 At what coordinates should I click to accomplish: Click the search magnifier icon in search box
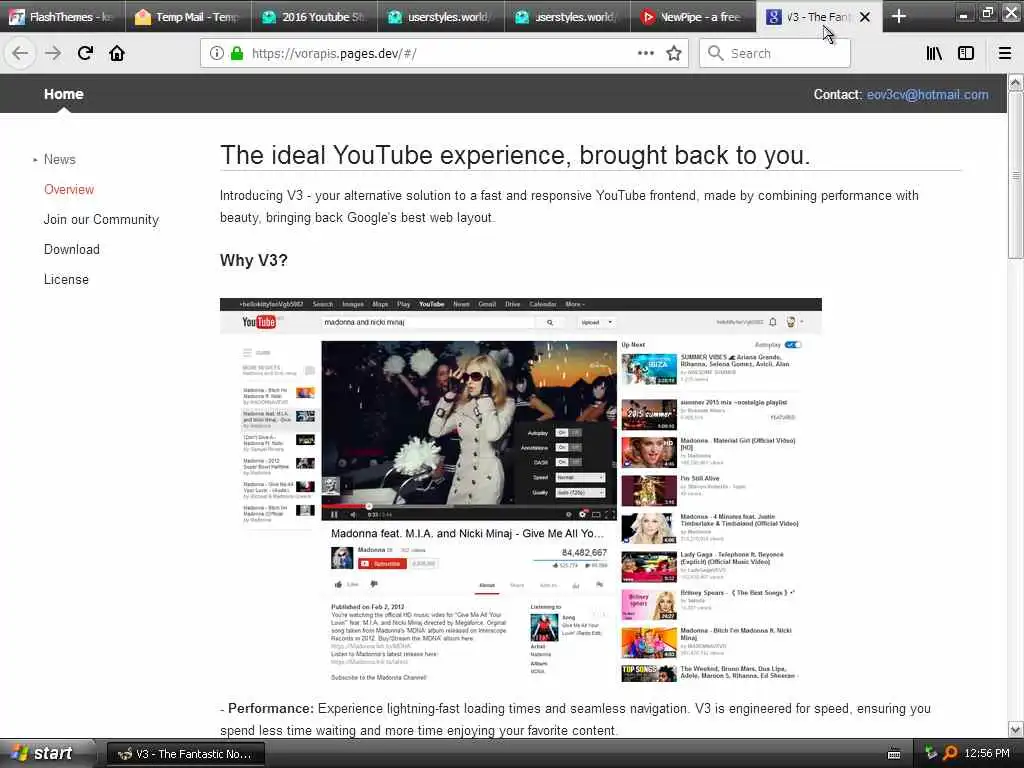point(716,53)
